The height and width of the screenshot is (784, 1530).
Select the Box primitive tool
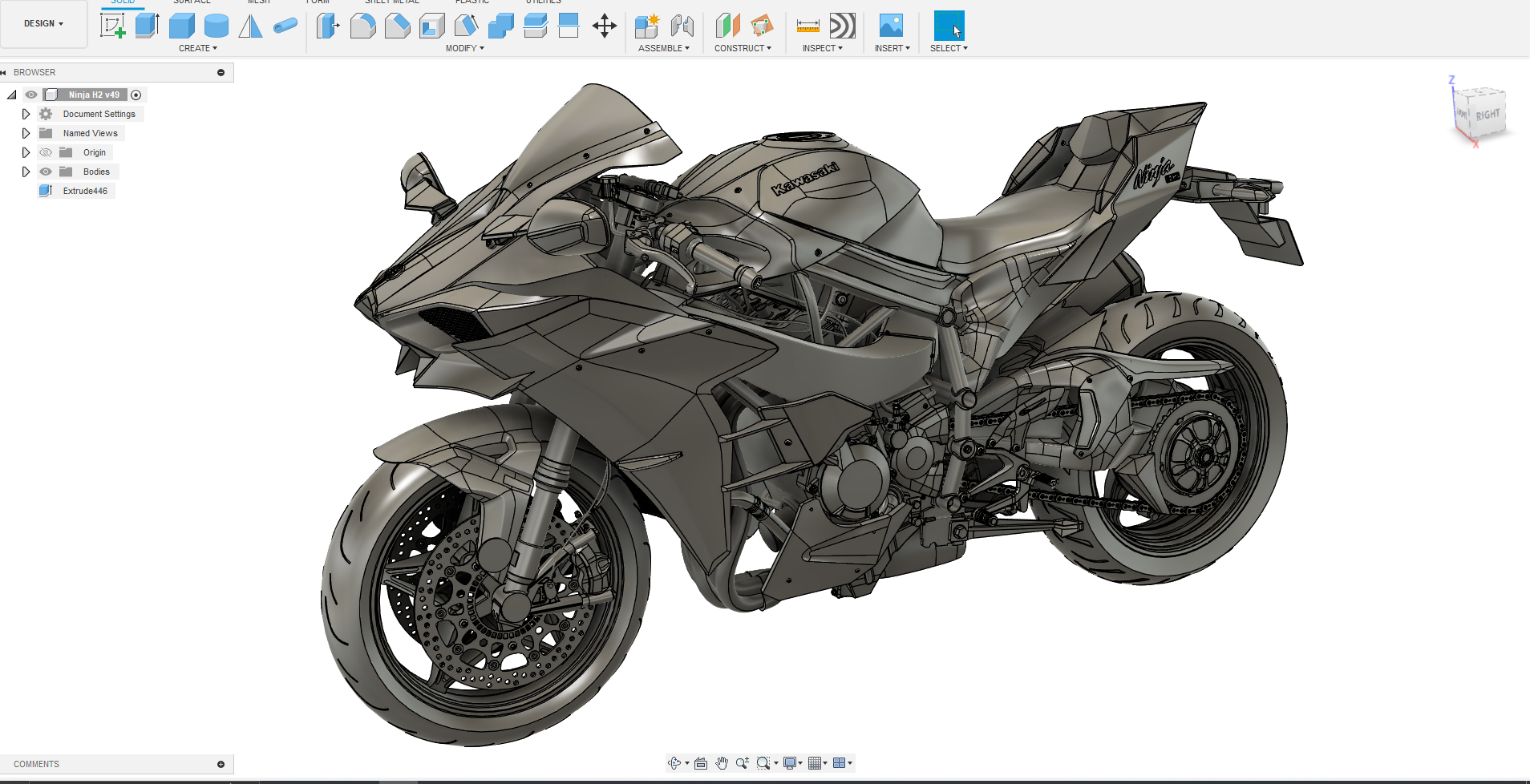click(182, 26)
